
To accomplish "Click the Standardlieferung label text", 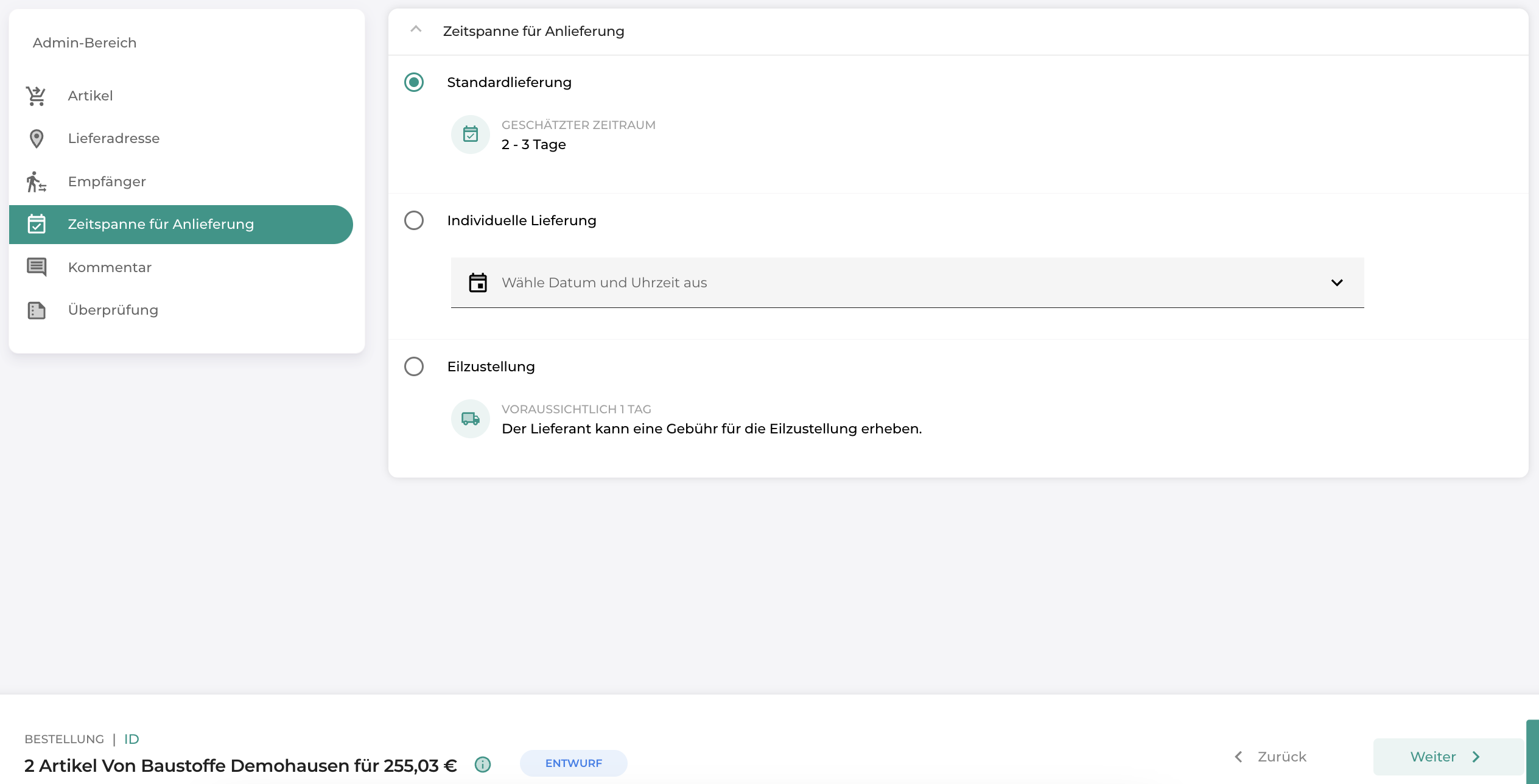I will pyautogui.click(x=509, y=82).
